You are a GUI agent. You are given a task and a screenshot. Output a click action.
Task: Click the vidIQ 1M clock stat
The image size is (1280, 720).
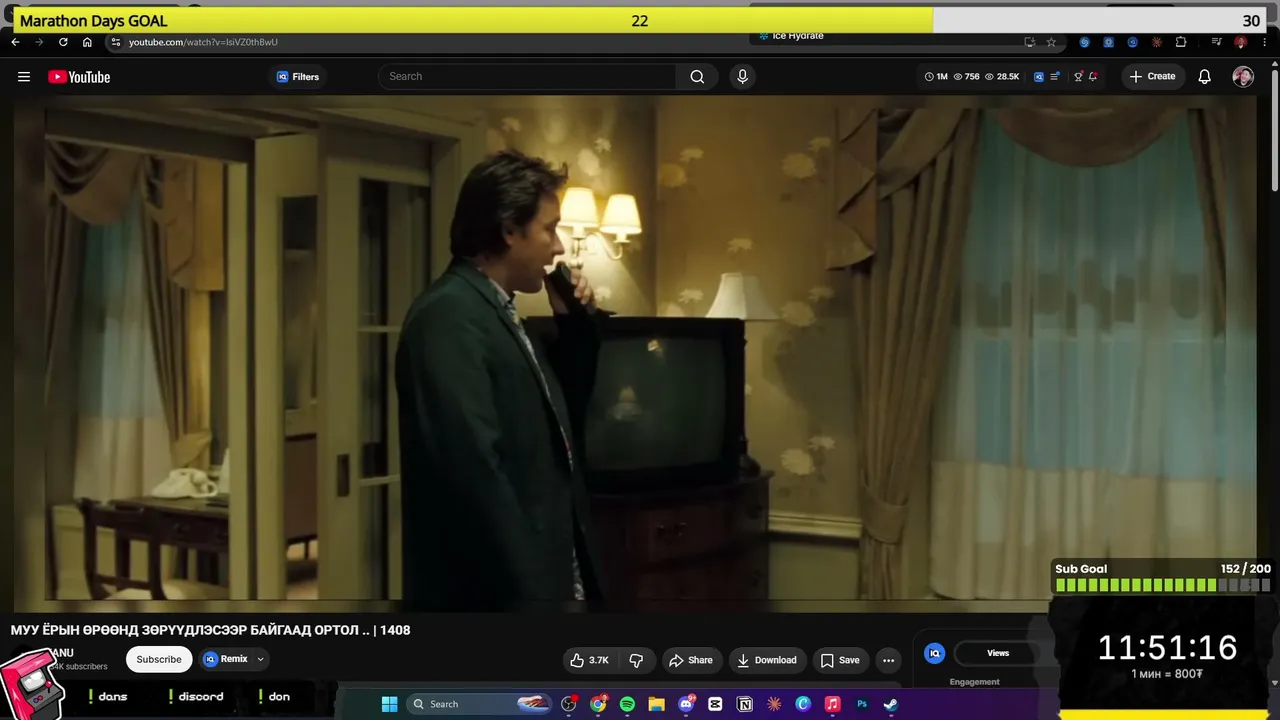pos(936,77)
